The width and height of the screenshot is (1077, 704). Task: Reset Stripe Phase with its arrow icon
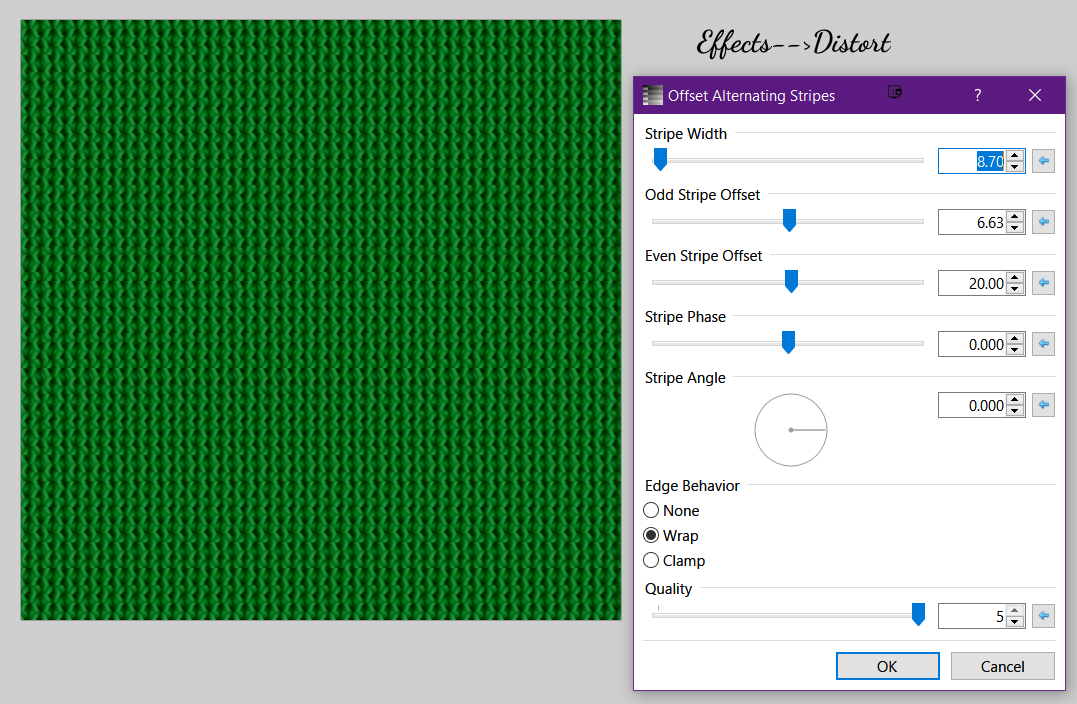1043,343
